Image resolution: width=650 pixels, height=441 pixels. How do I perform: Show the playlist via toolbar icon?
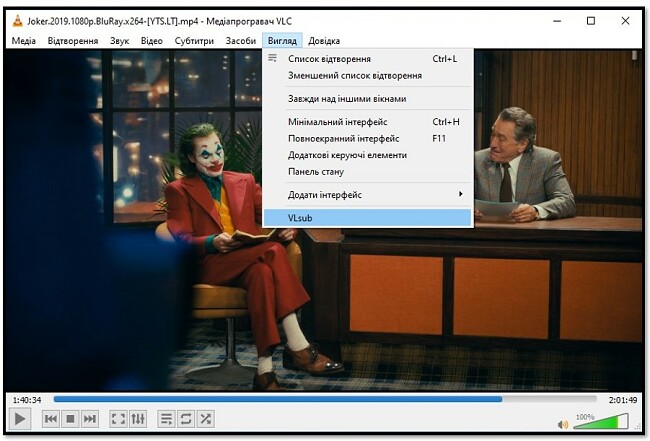[x=166, y=419]
